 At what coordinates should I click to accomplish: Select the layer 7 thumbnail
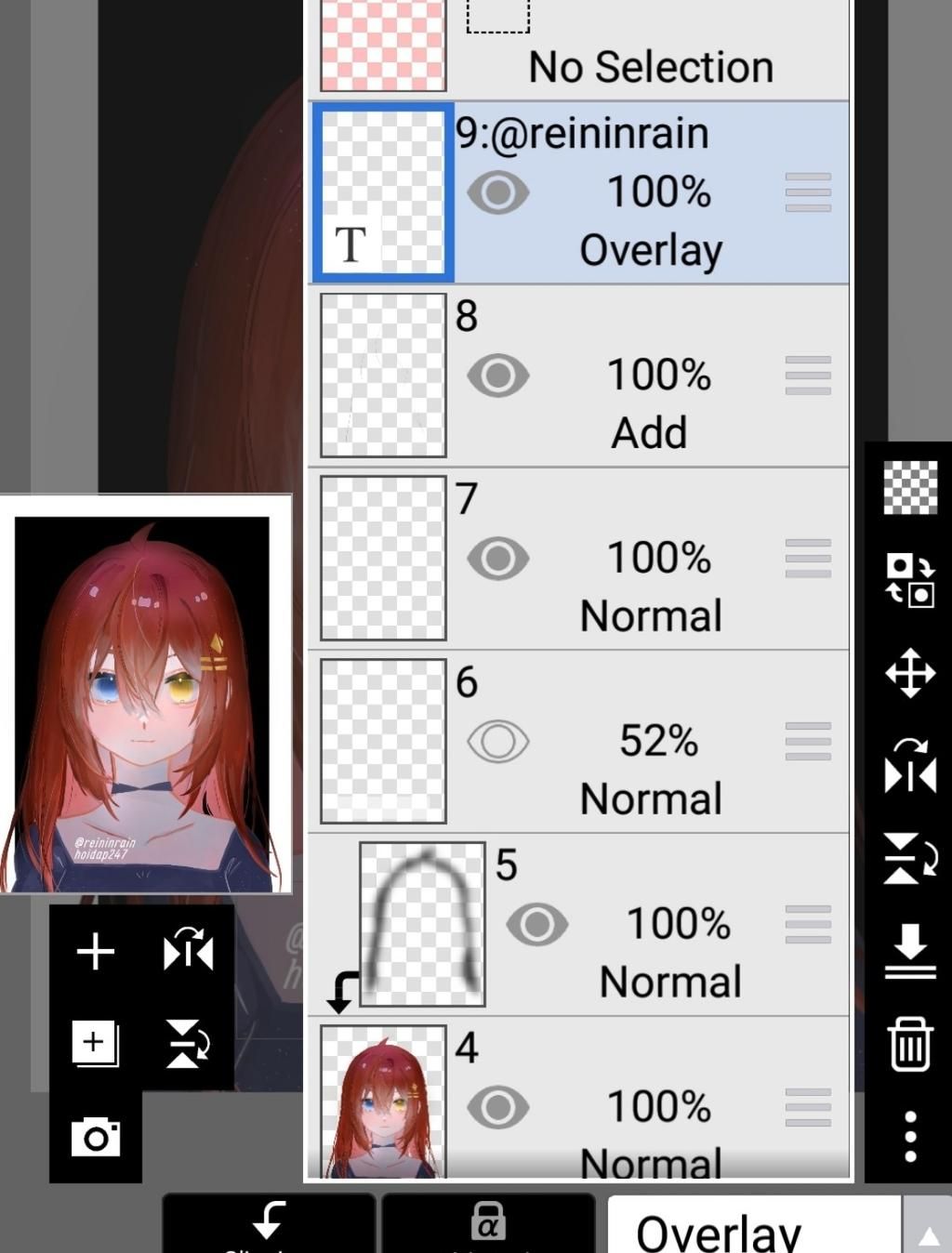point(383,559)
